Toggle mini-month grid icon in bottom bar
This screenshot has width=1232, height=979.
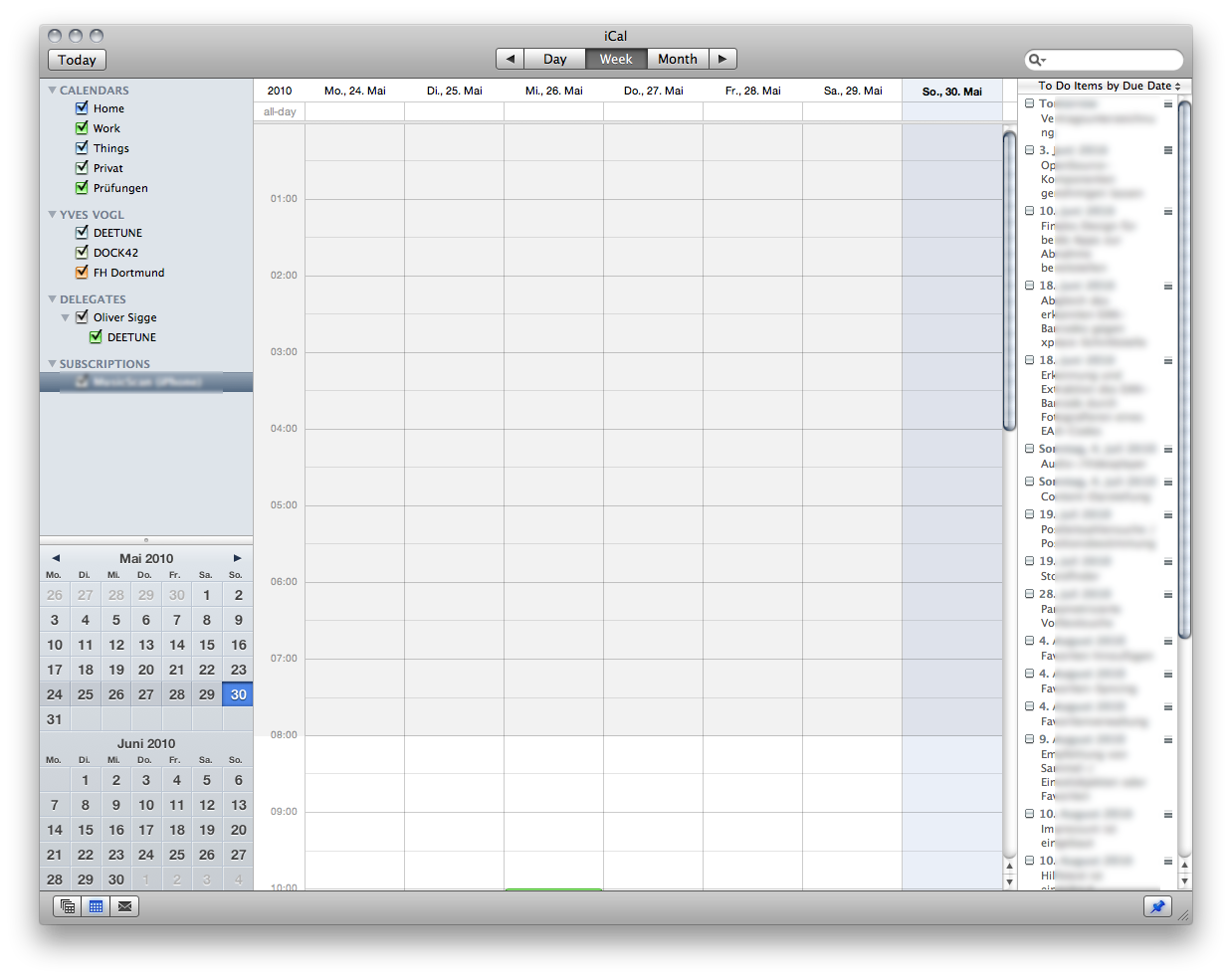(96, 906)
